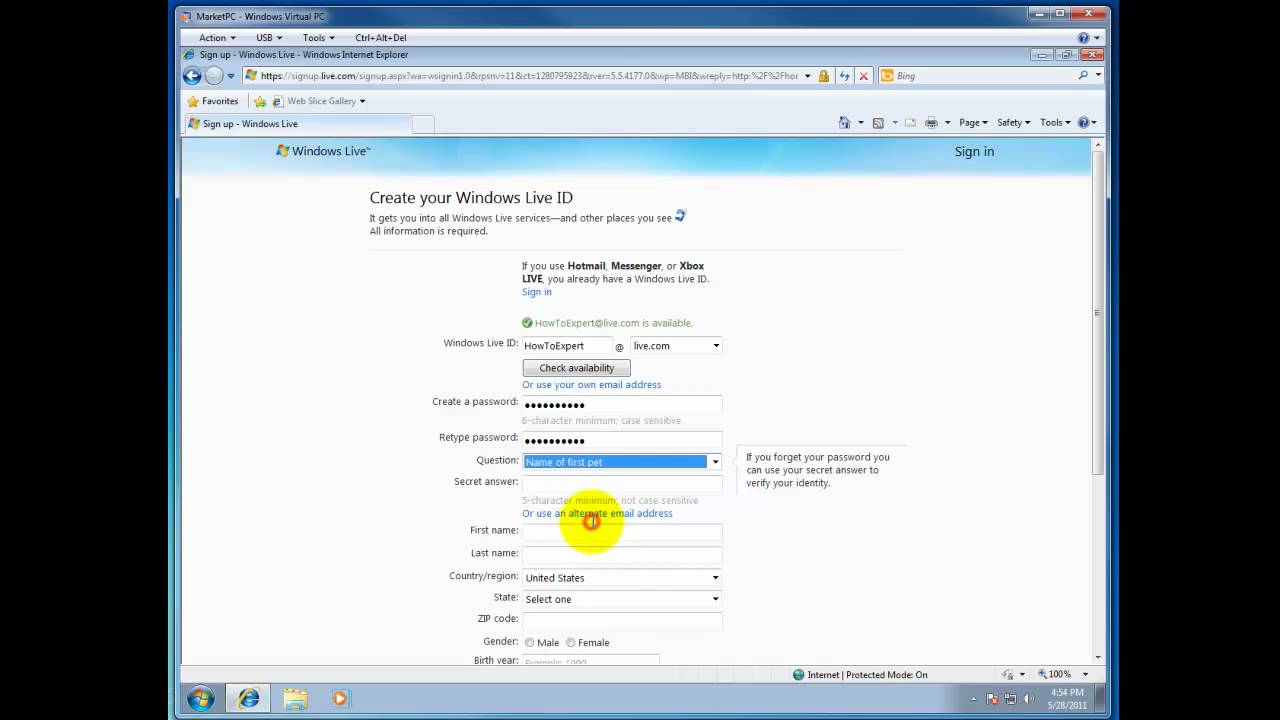Click the Last name field
The image size is (1280, 720).
tap(622, 554)
